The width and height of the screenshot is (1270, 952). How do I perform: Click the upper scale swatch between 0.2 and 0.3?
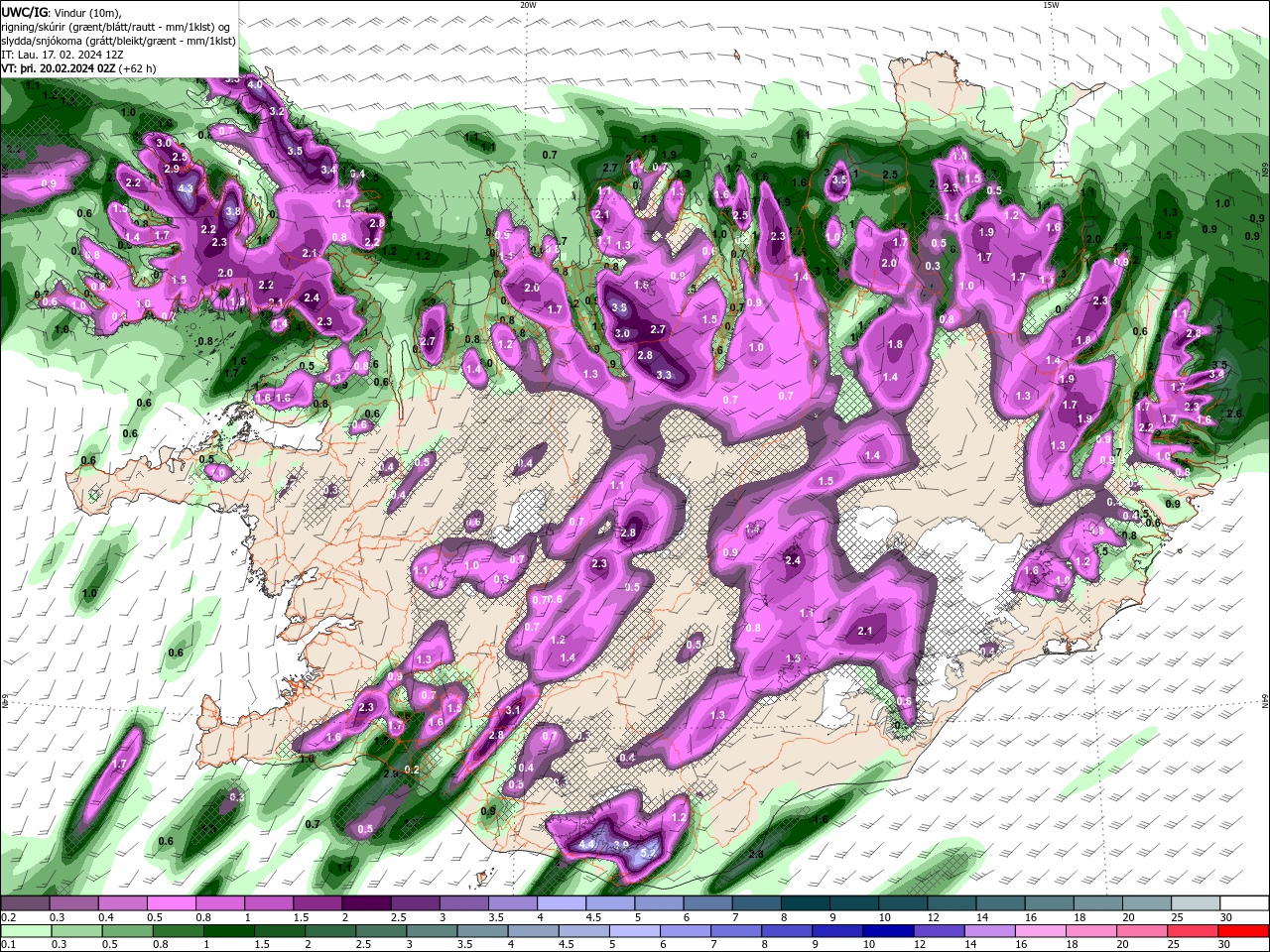coord(25,903)
